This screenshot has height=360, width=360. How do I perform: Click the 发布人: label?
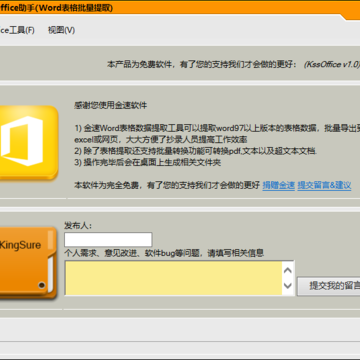pos(78,226)
